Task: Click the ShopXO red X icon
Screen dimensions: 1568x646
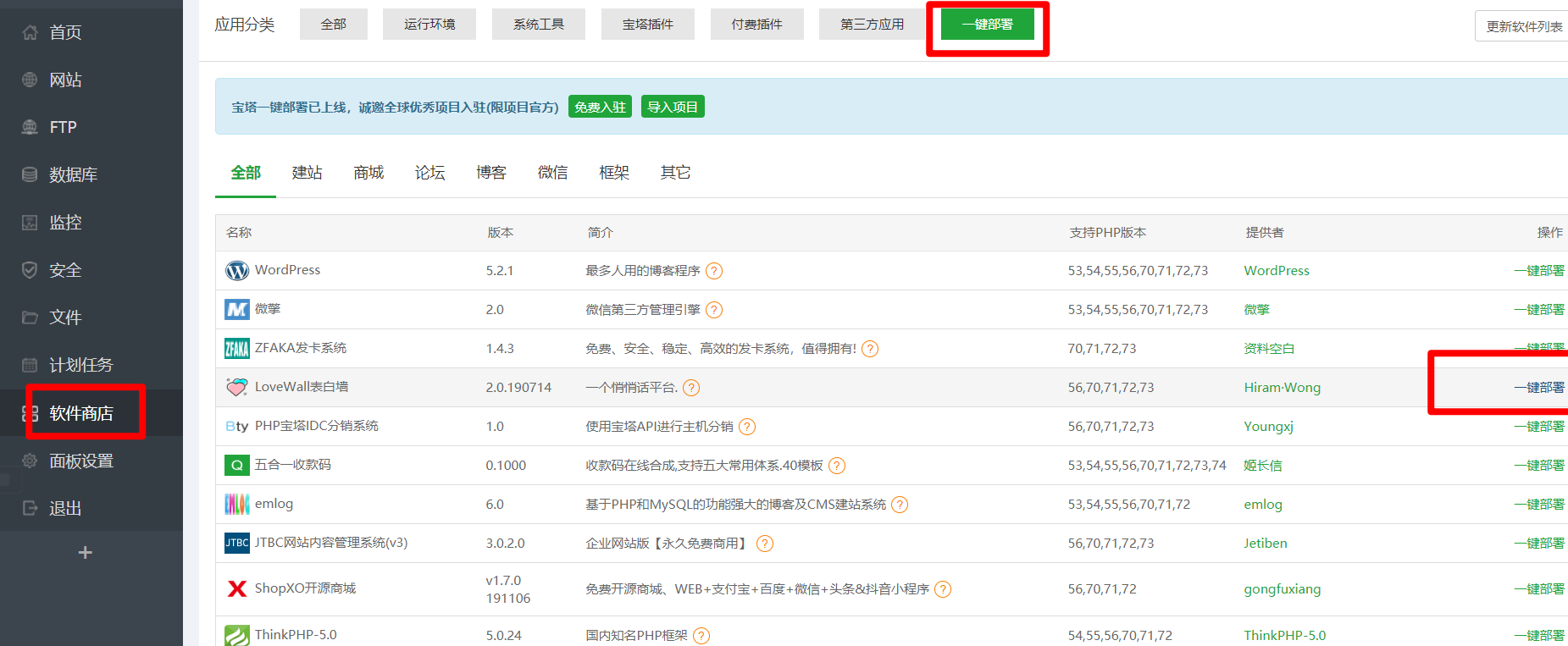Action: [x=237, y=588]
